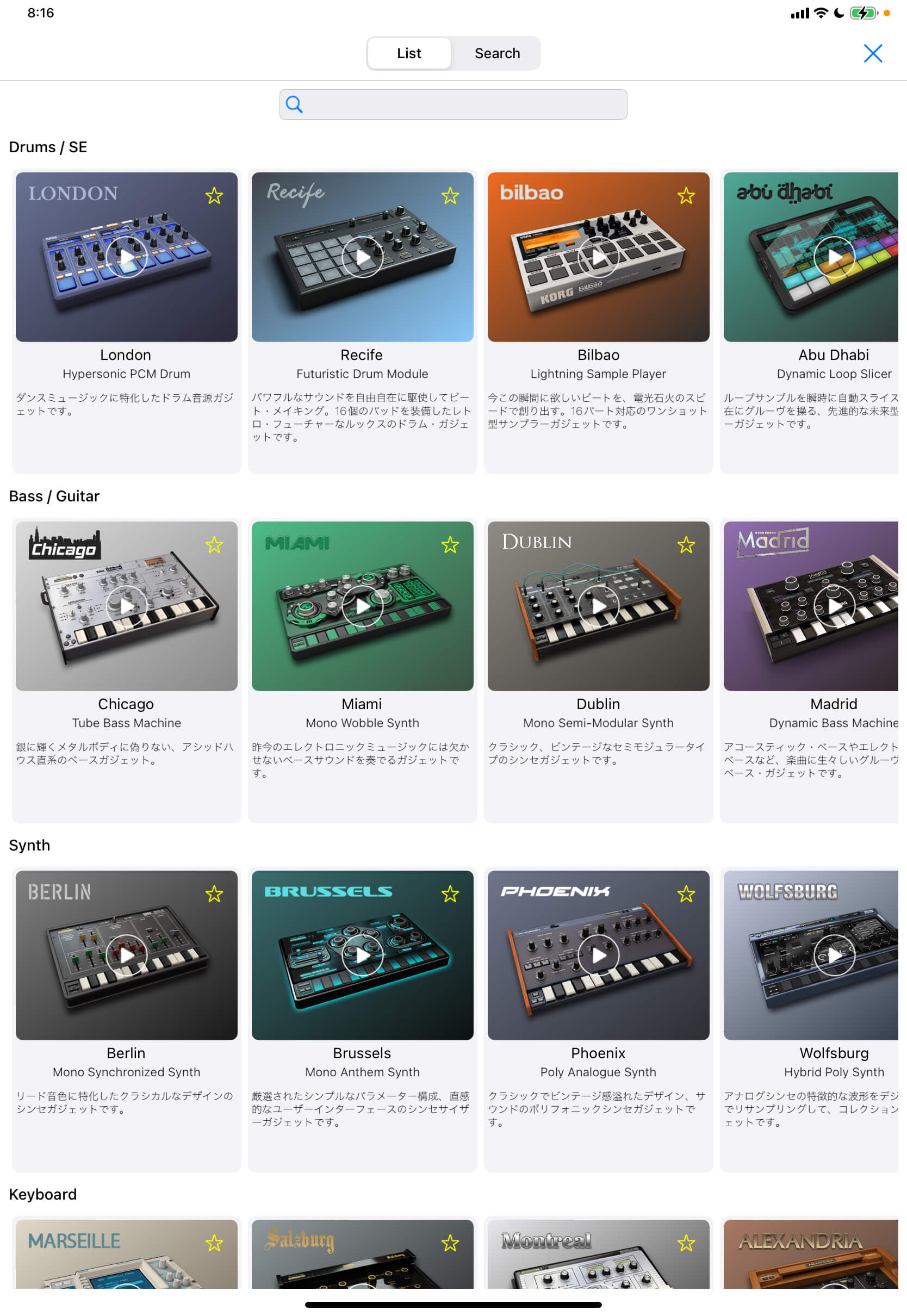Close the gadget selector
This screenshot has height=1316, width=907.
(873, 53)
